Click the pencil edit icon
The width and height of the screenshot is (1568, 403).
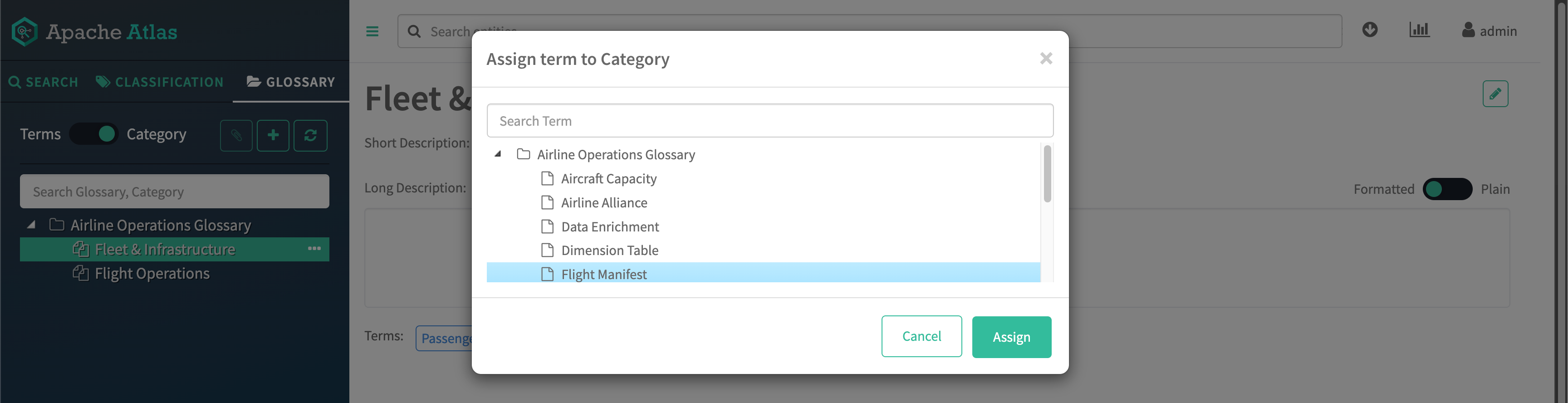pos(1495,94)
